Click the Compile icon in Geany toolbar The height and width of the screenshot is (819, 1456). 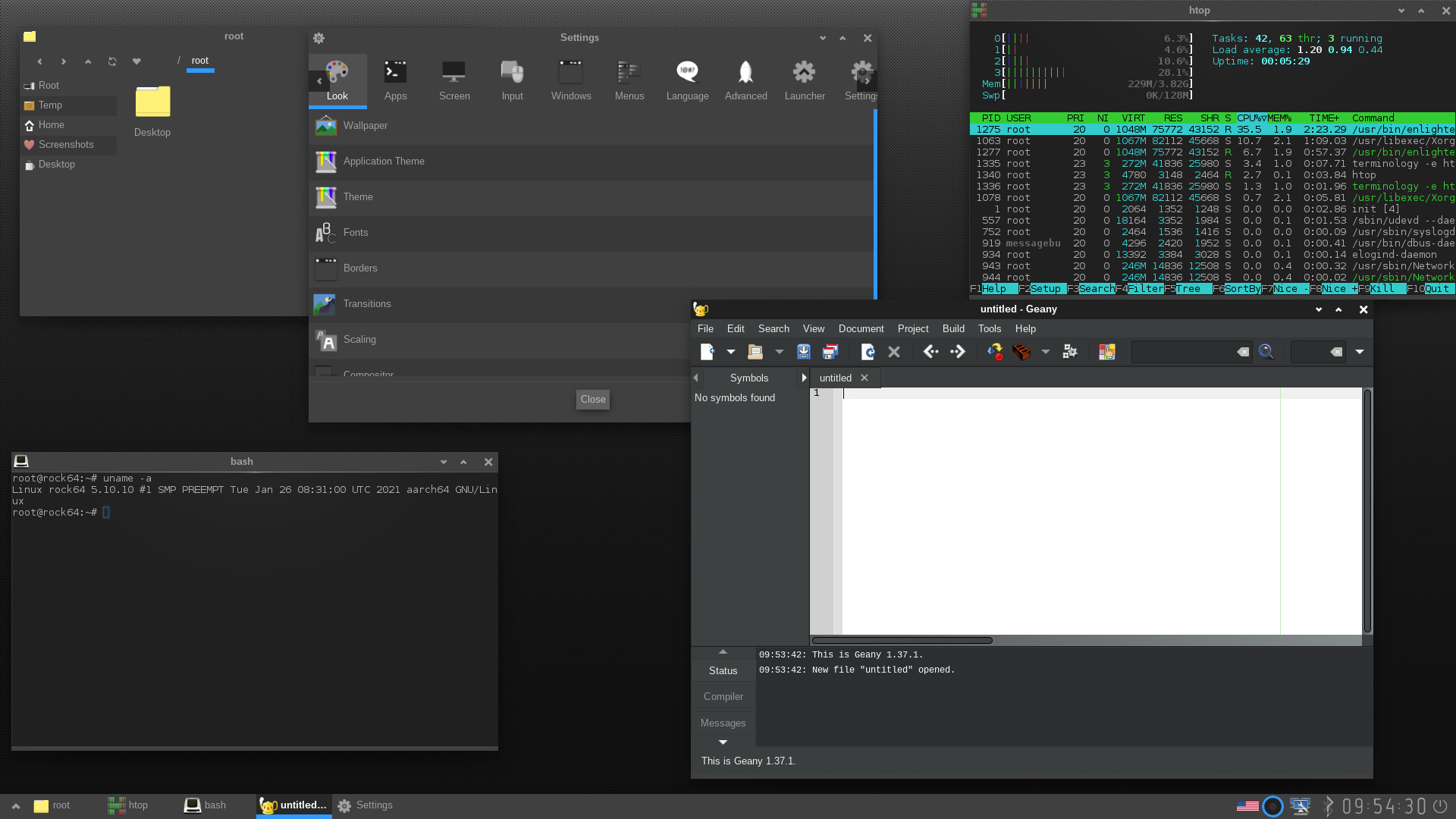click(x=995, y=352)
